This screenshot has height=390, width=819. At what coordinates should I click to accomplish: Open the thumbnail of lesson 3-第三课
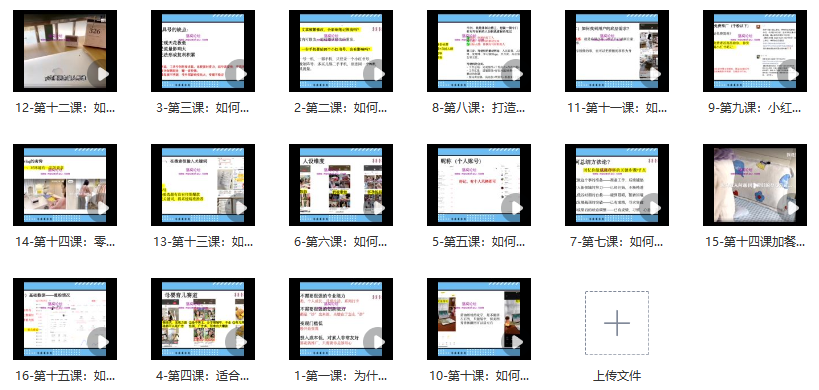pyautogui.click(x=203, y=51)
